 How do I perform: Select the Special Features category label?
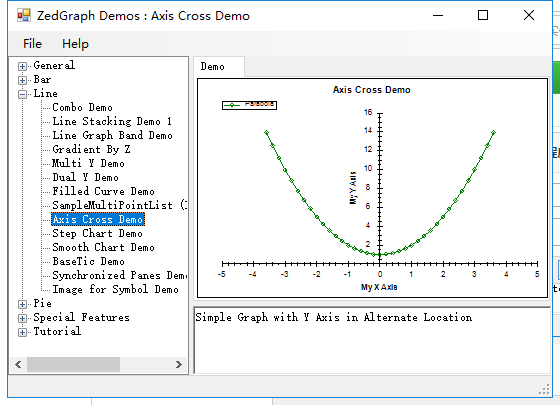point(81,317)
